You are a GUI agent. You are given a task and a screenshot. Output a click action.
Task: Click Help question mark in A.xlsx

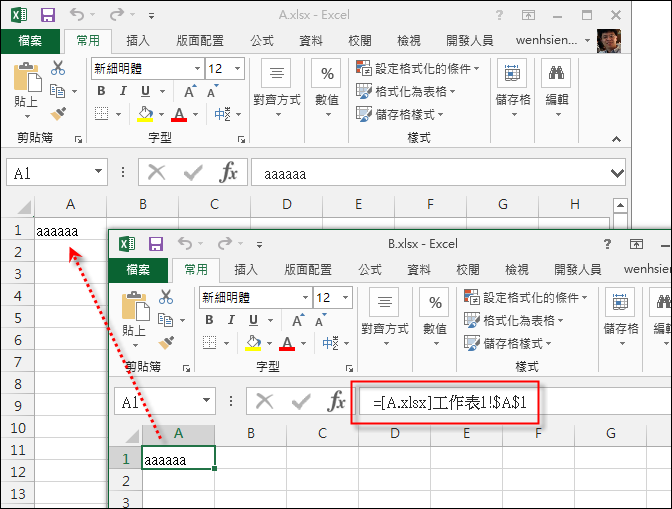click(499, 15)
